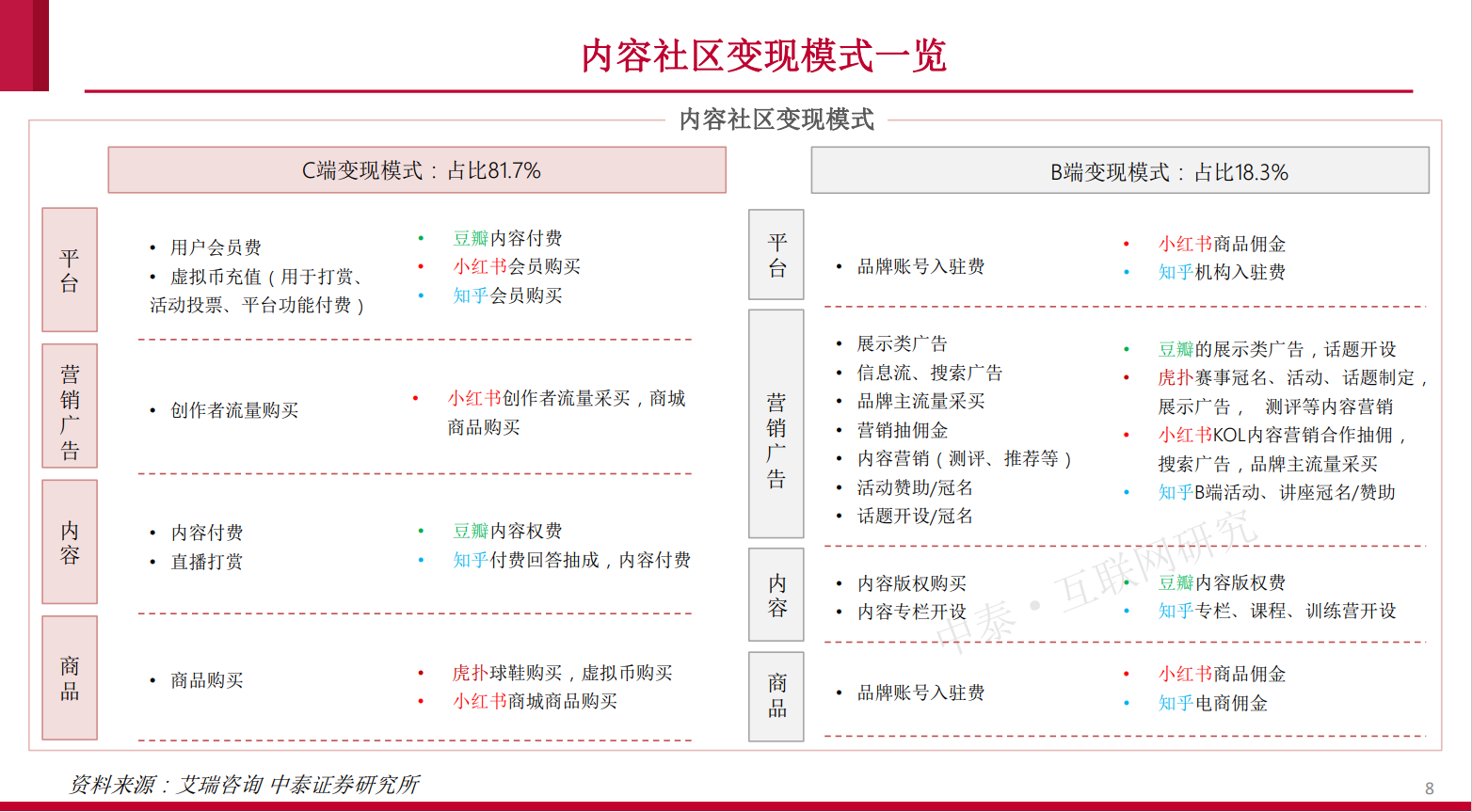Click the C端变现模式:占比81.7% header box
1472x812 pixels.
tap(417, 170)
